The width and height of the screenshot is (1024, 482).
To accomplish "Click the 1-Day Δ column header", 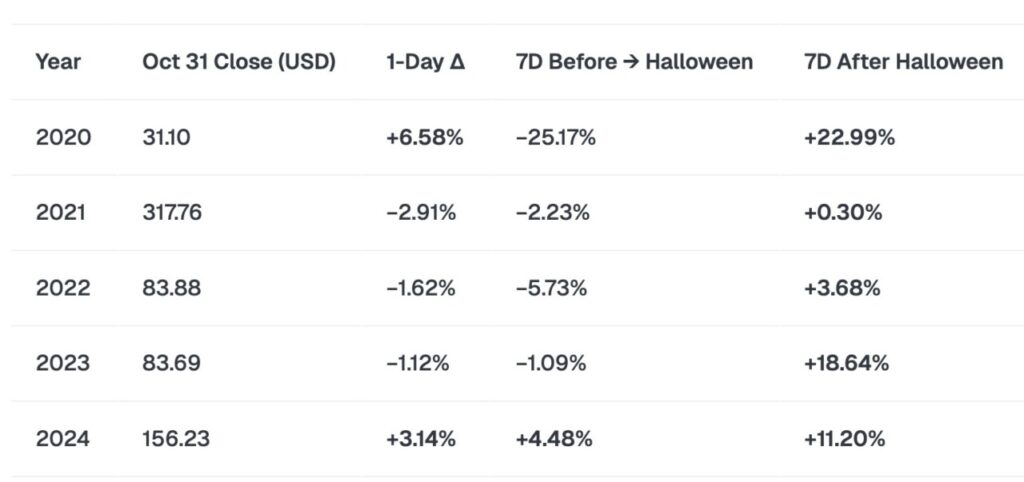I will tap(425, 62).
